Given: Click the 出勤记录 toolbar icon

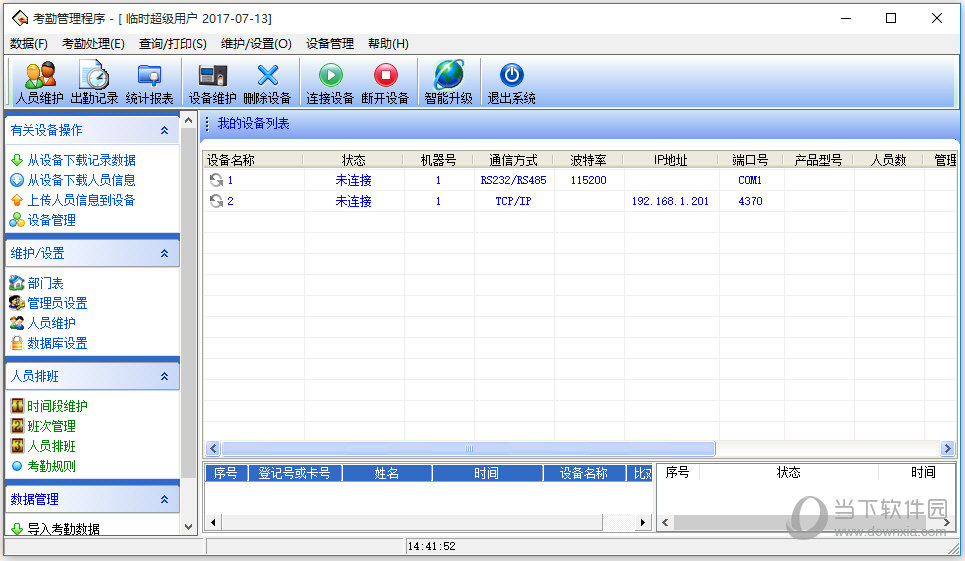Looking at the screenshot, I should click(94, 82).
